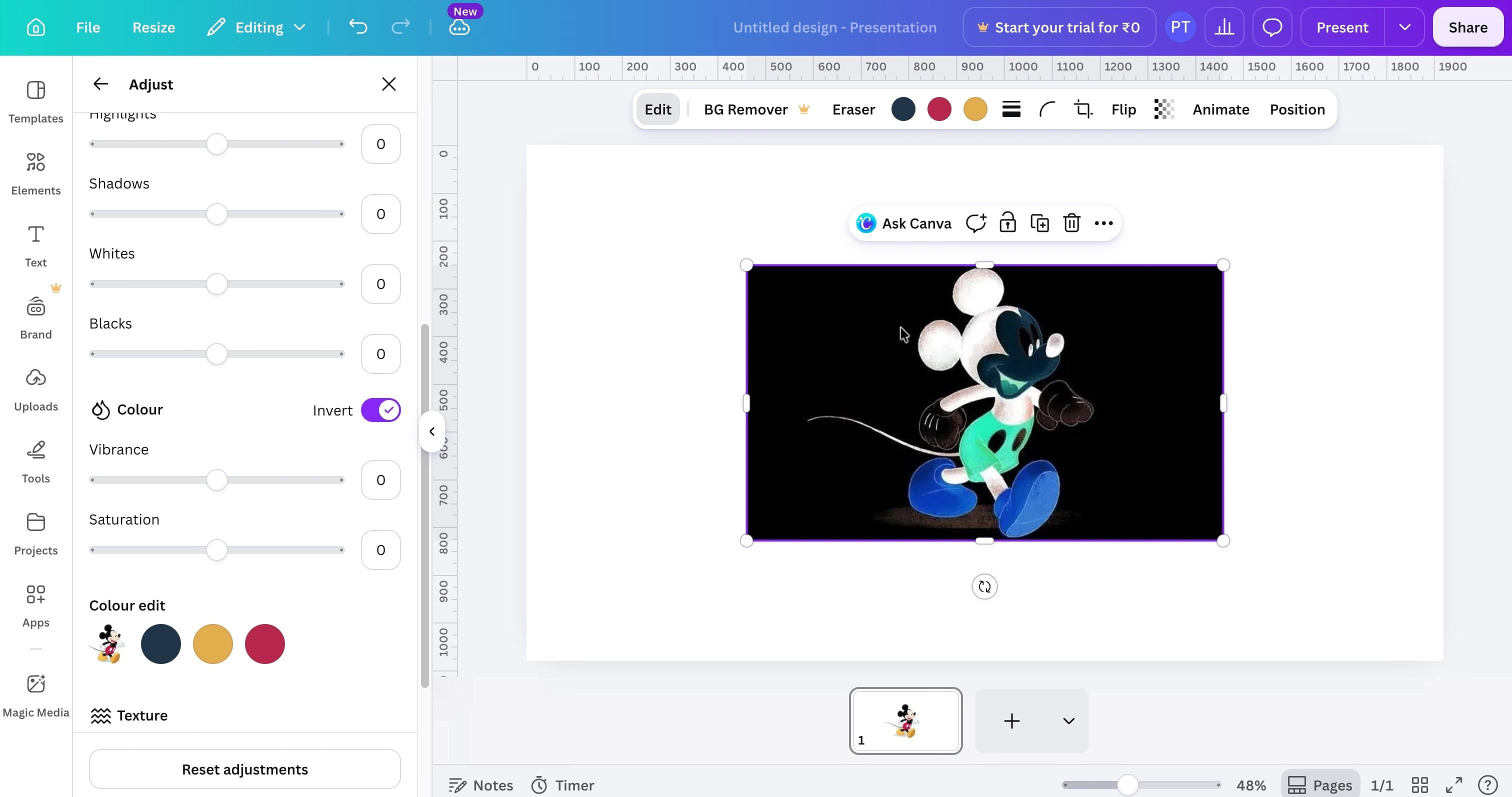This screenshot has width=1512, height=797.
Task: Select the Edit toolbar tab
Action: point(657,109)
